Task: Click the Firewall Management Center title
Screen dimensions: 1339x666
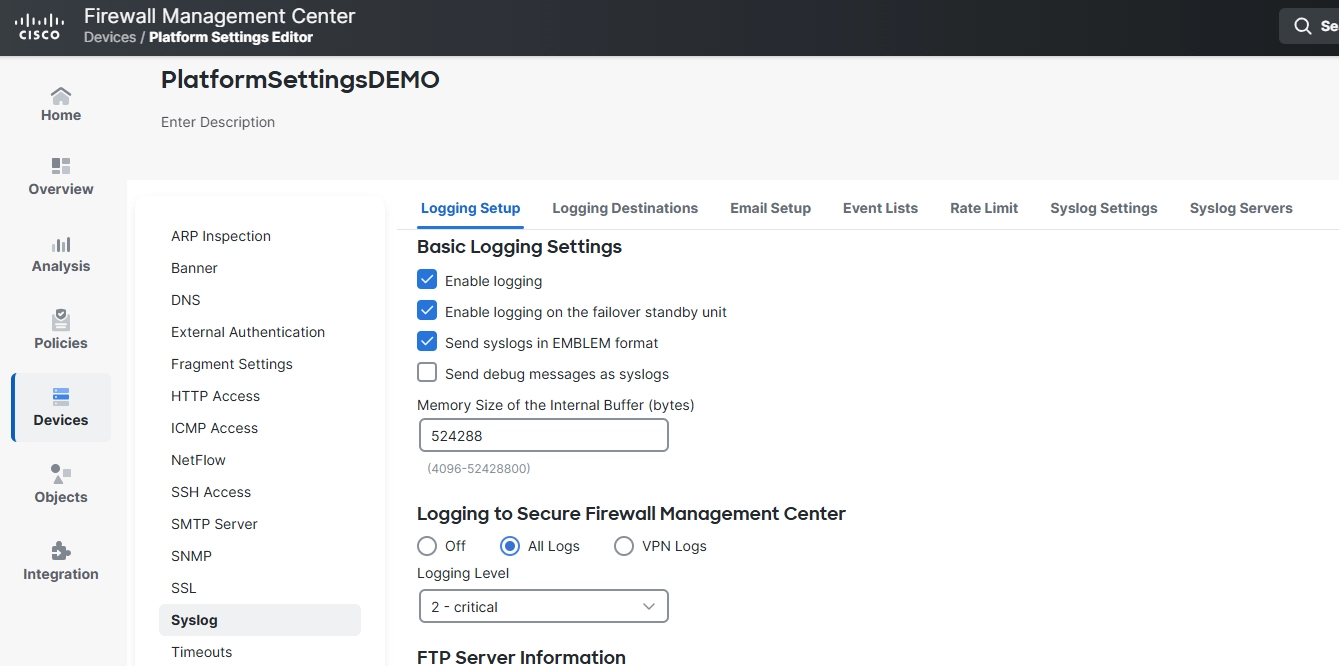Action: (x=219, y=16)
